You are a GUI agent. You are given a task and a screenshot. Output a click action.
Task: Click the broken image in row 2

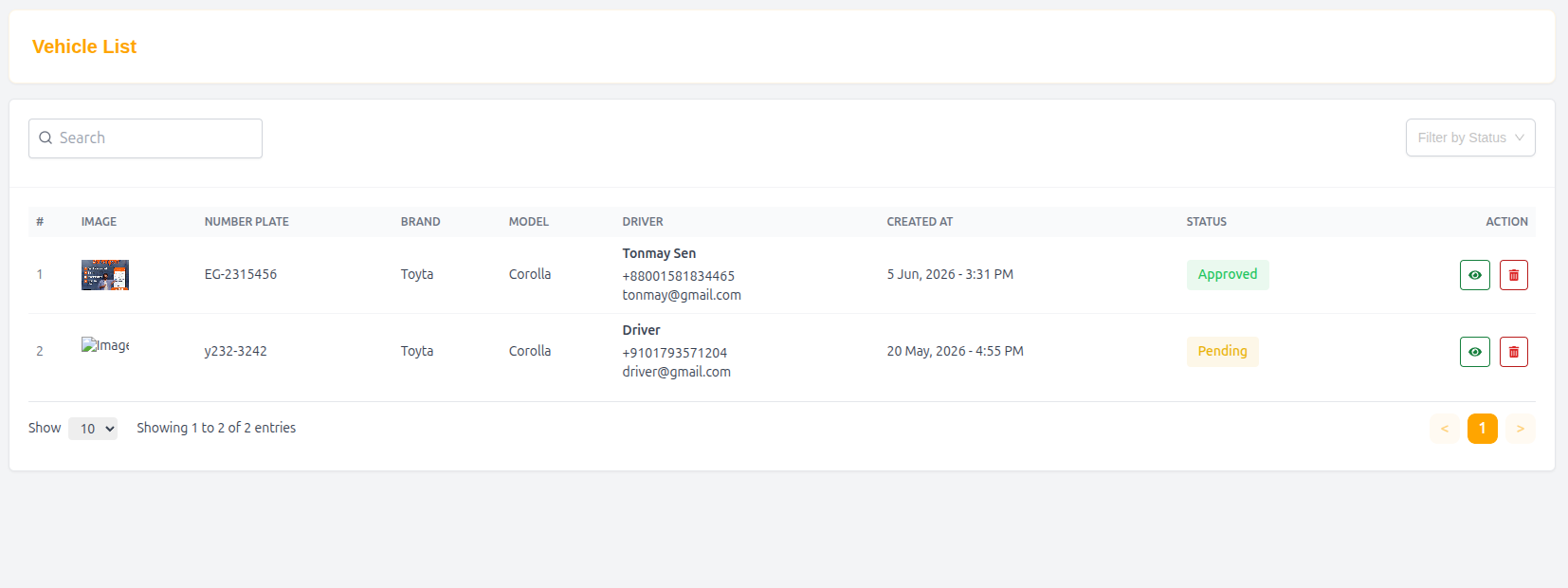(105, 345)
